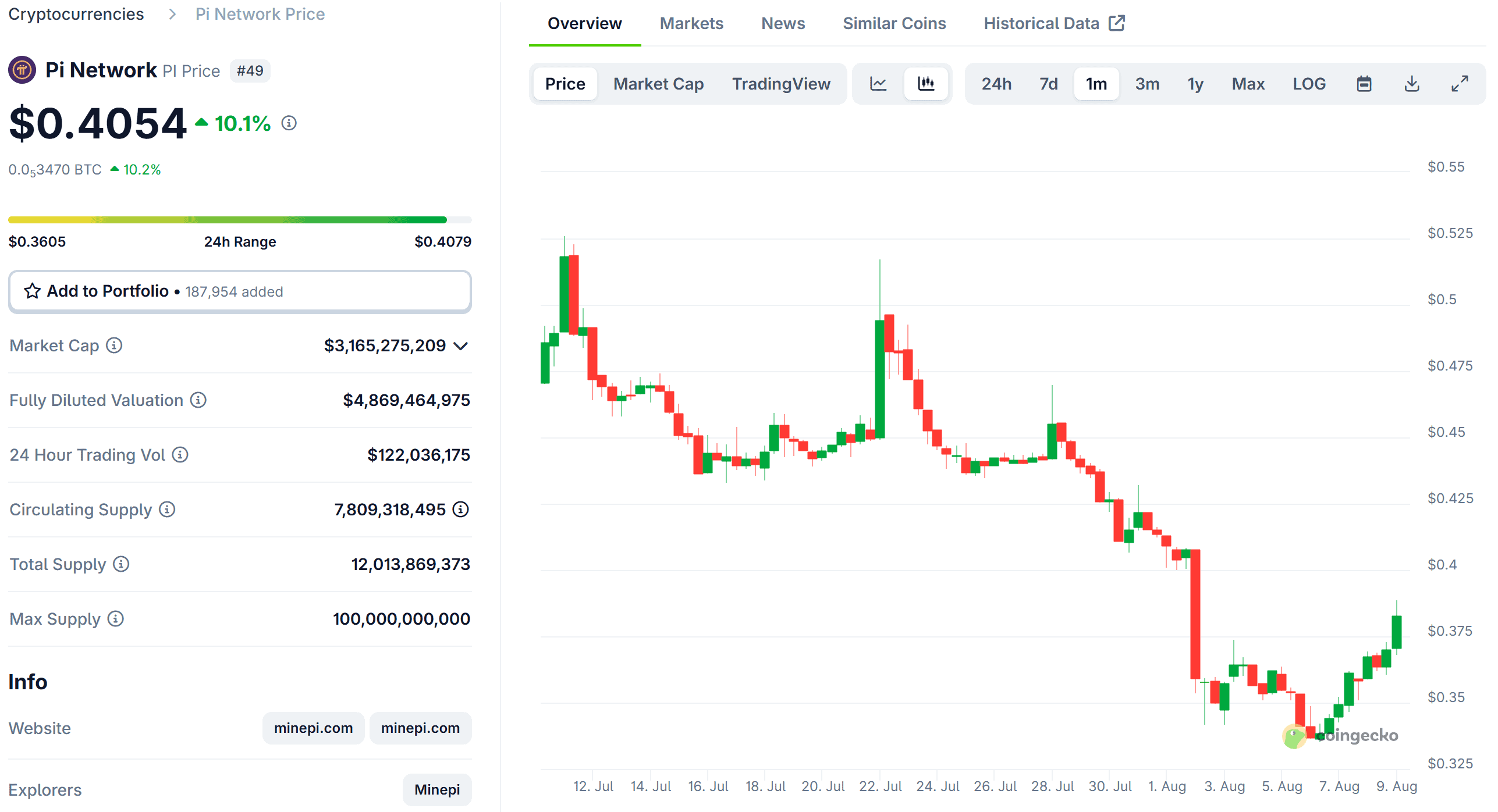Open the Overview tab
The image size is (1498, 812).
point(584,23)
